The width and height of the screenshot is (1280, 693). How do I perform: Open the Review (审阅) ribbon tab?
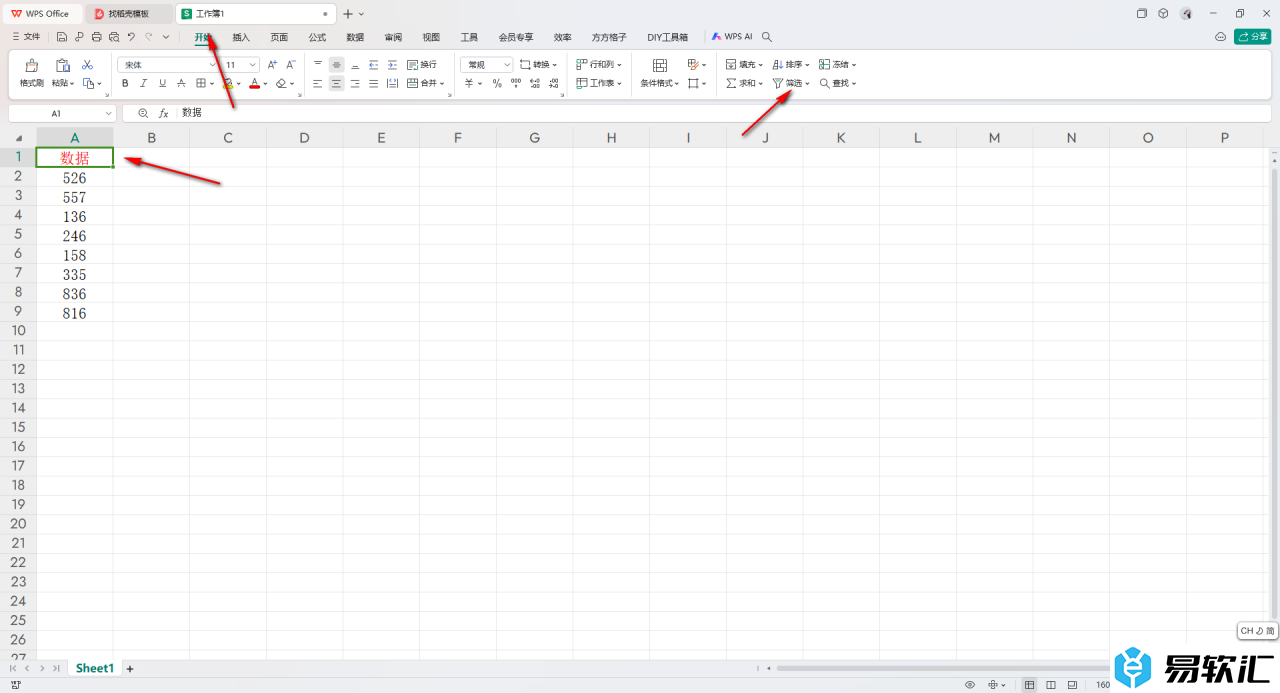pyautogui.click(x=393, y=37)
